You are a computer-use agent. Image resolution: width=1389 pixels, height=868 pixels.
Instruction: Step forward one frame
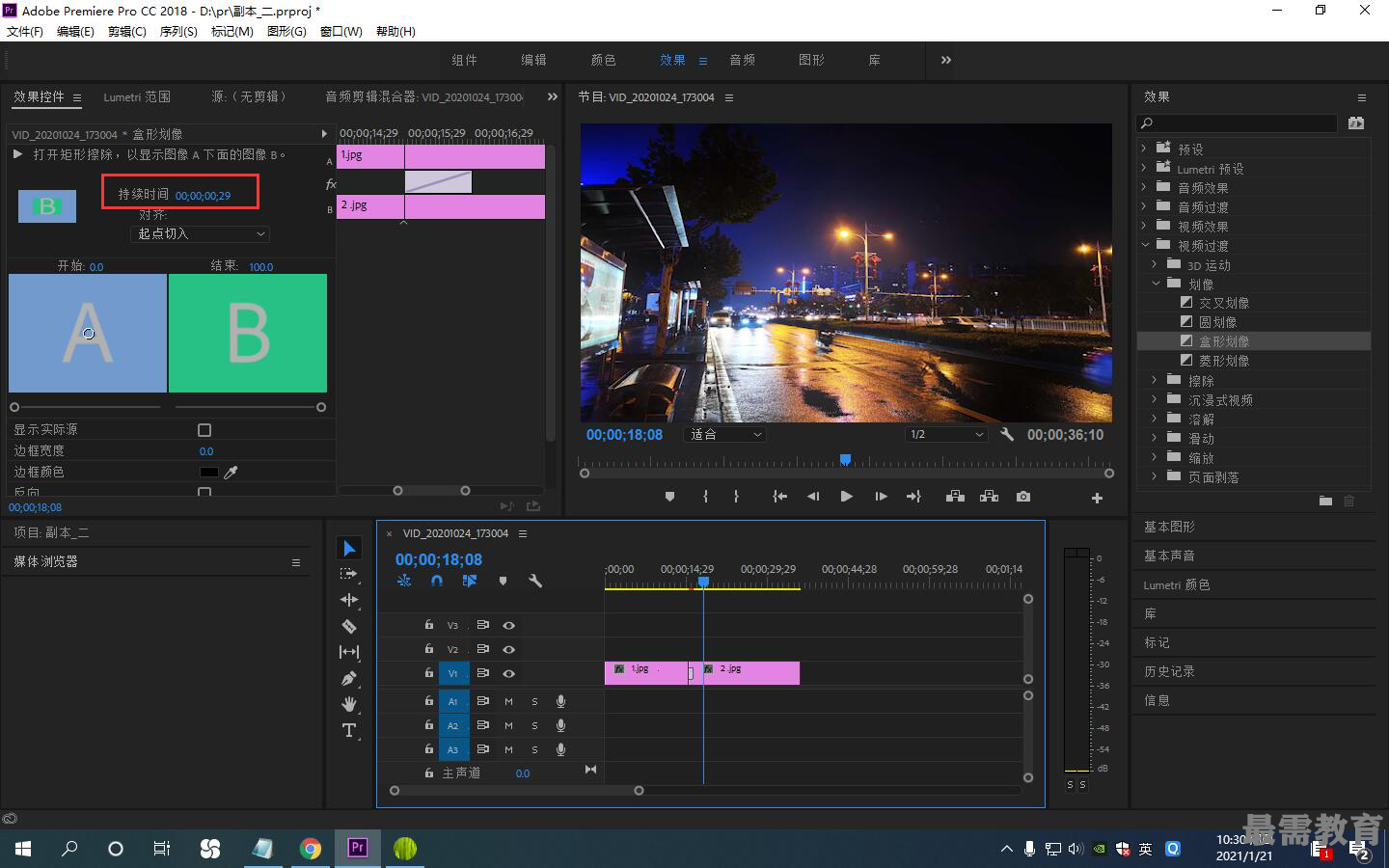coord(881,497)
